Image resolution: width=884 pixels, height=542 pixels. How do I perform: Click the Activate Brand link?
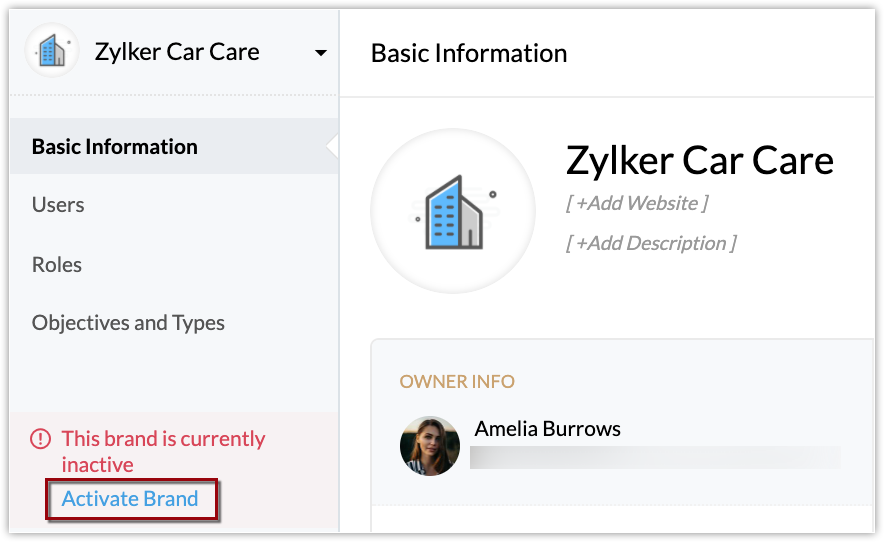(x=130, y=499)
